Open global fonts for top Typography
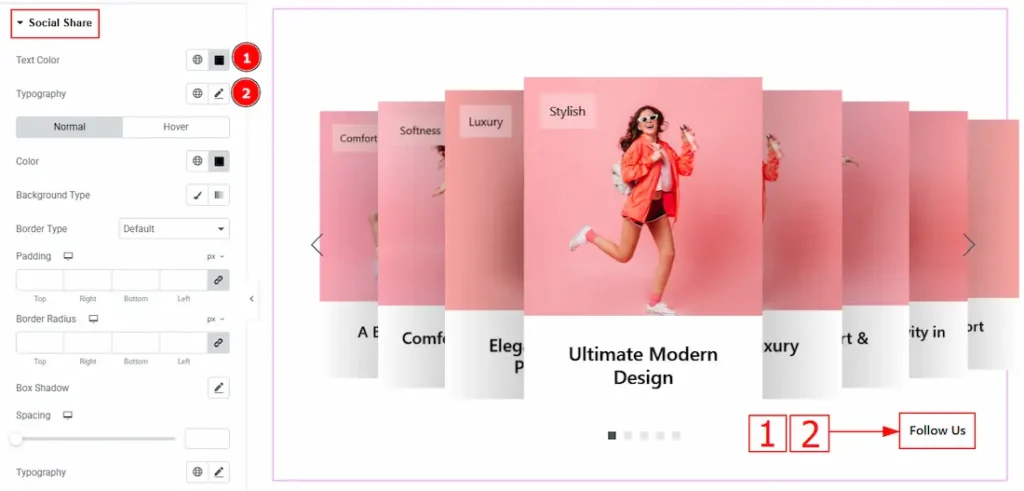The image size is (1024, 491). [197, 94]
